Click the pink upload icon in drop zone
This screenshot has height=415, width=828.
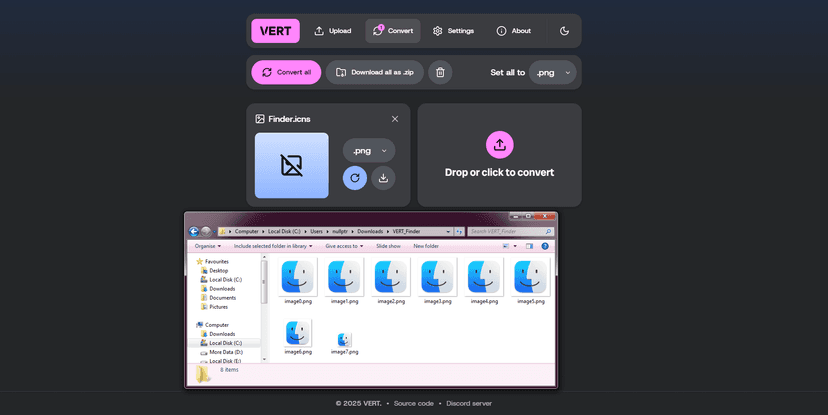(x=499, y=145)
